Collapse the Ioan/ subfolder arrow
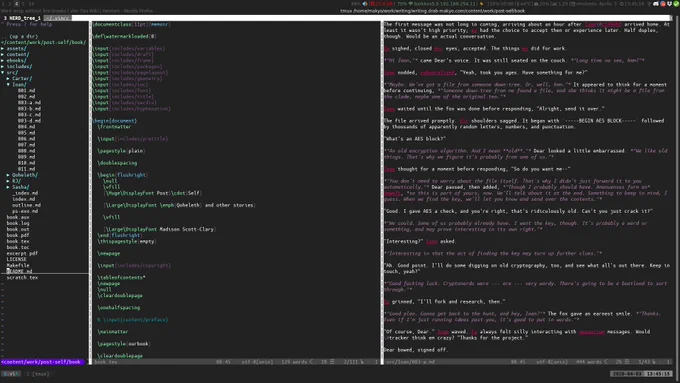This screenshot has height=383, width=680. 8,85
